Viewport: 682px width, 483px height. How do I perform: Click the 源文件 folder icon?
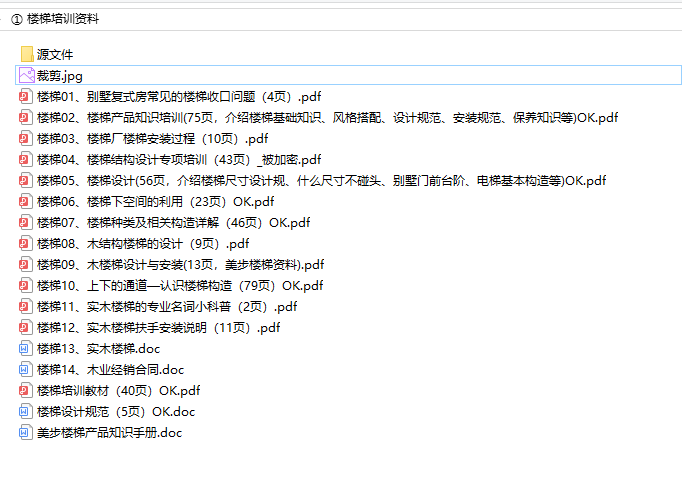point(27,54)
